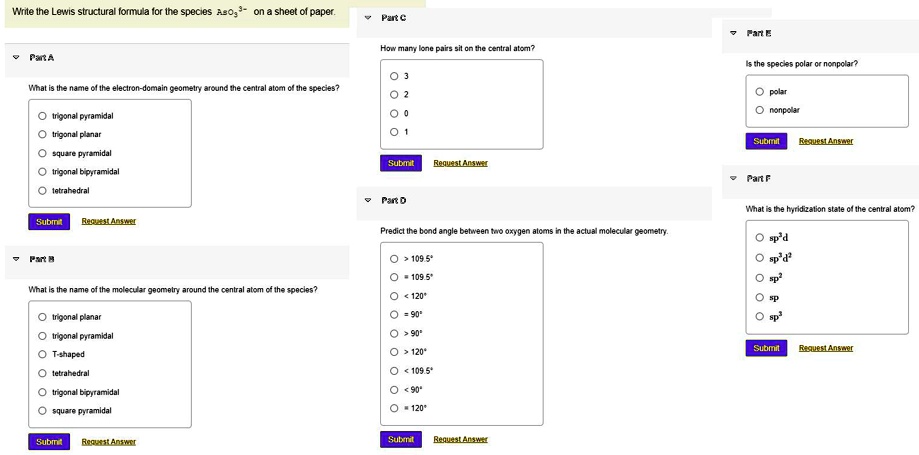Choose tetrahedral electron-domain geometry in Part A
Viewport: 919px width, 455px height.
point(42,190)
